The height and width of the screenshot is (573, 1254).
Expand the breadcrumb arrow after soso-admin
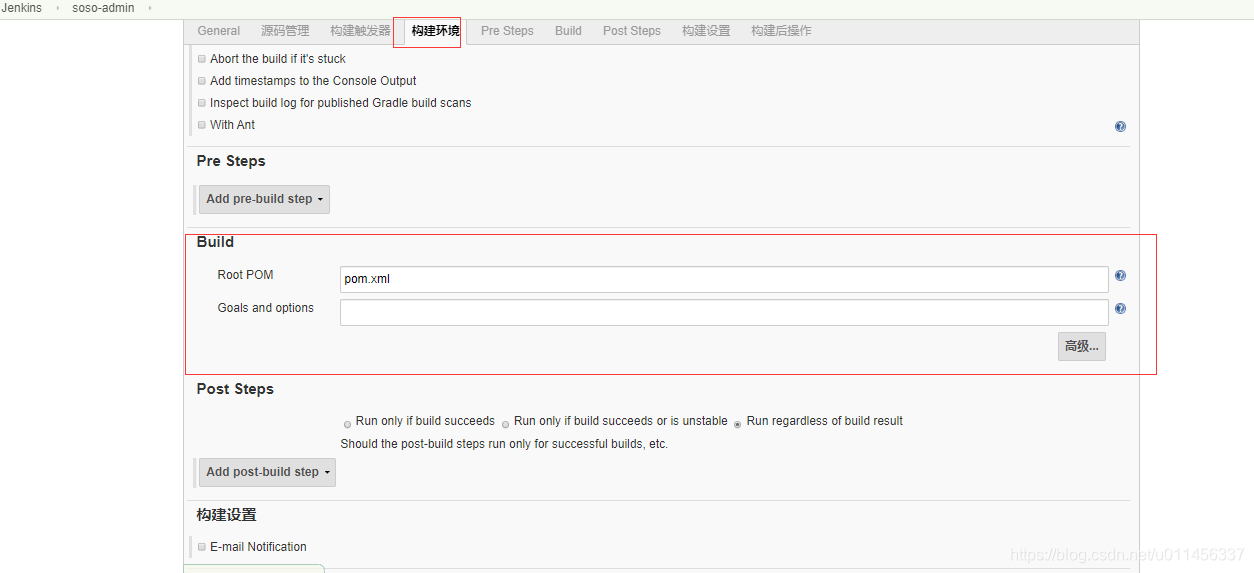click(x=150, y=8)
